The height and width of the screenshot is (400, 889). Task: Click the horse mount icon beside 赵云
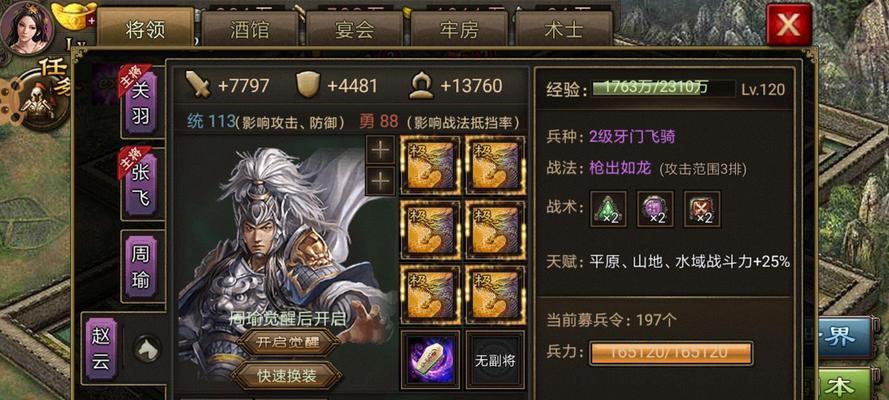147,348
